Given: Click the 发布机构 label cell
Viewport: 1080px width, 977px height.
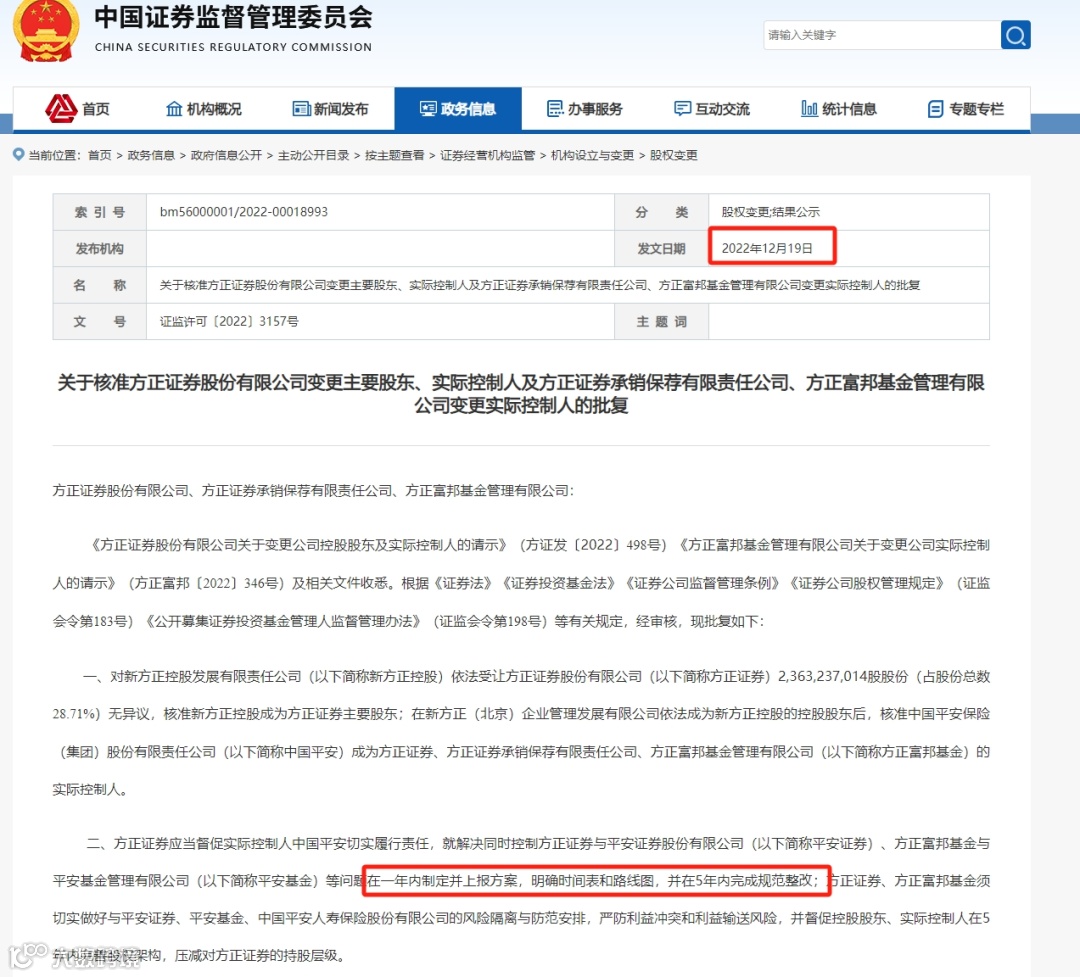Looking at the screenshot, I should click(x=100, y=249).
